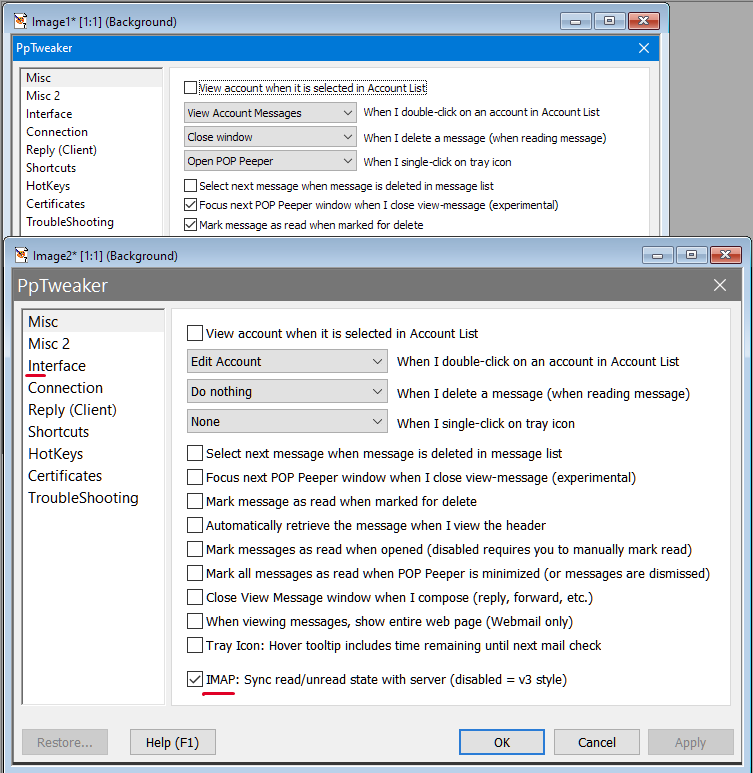Uncheck 'Mark message as read' in Image1 window
This screenshot has width=753, height=773.
click(190, 225)
